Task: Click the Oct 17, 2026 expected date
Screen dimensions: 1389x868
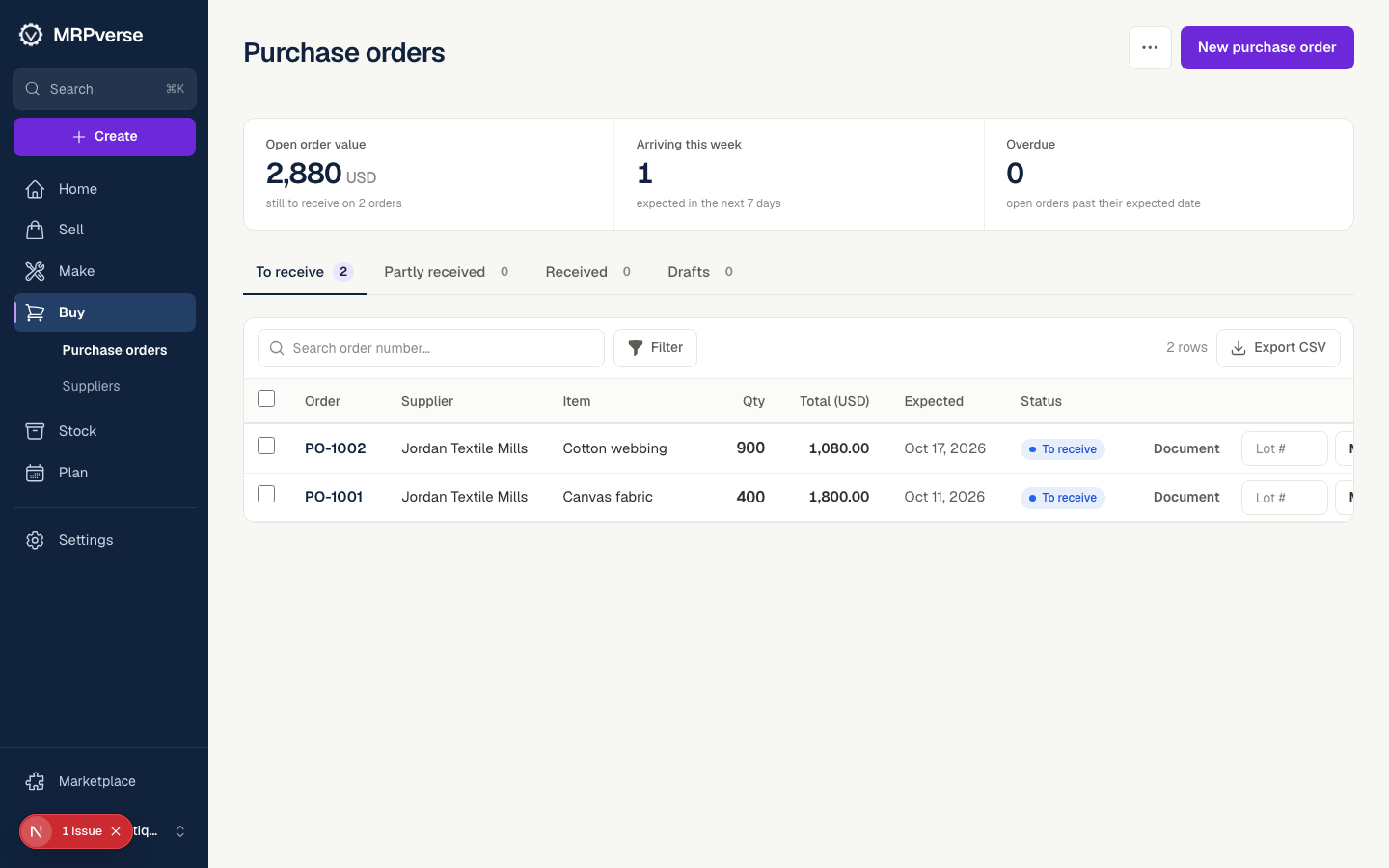Action: point(945,448)
